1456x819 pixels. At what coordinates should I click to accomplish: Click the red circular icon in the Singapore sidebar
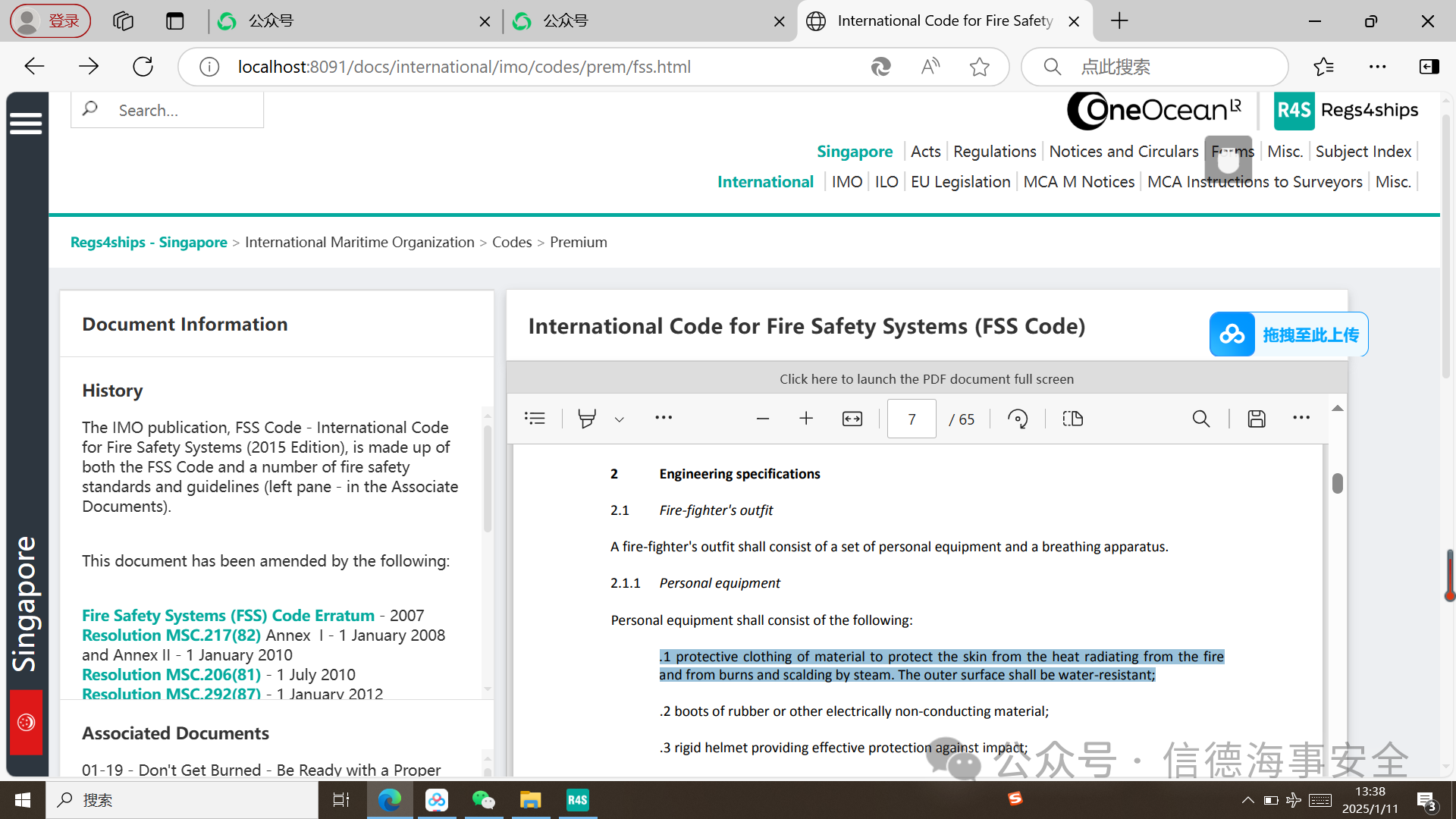[x=26, y=722]
